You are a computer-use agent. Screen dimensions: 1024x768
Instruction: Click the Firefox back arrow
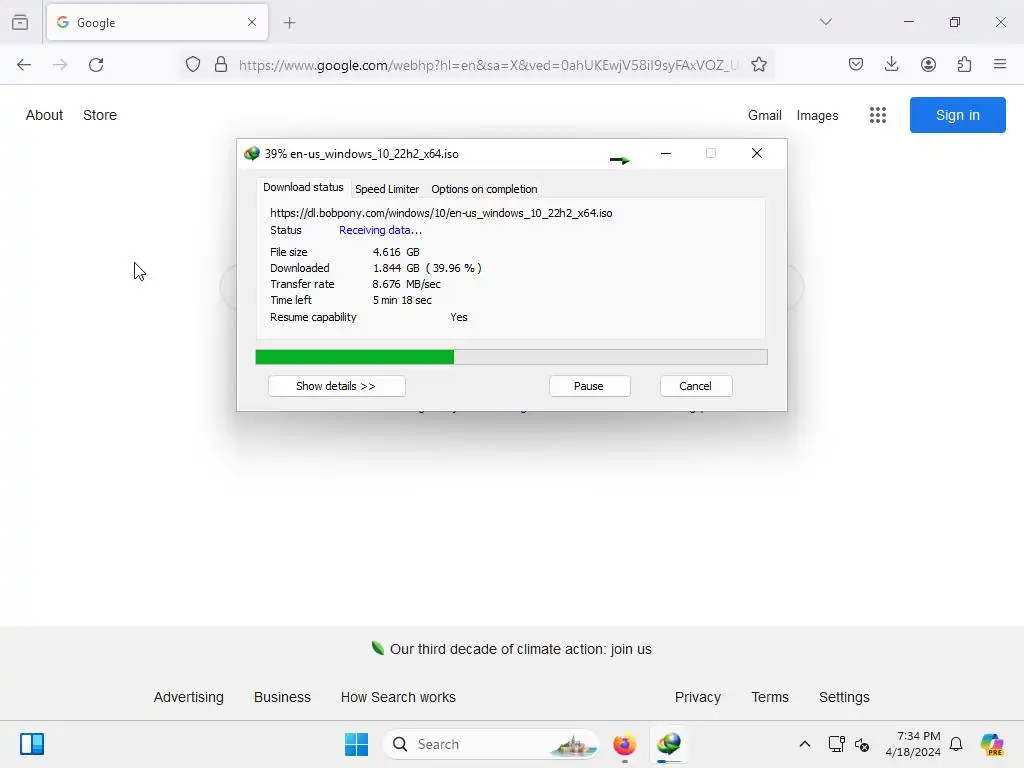click(x=24, y=65)
